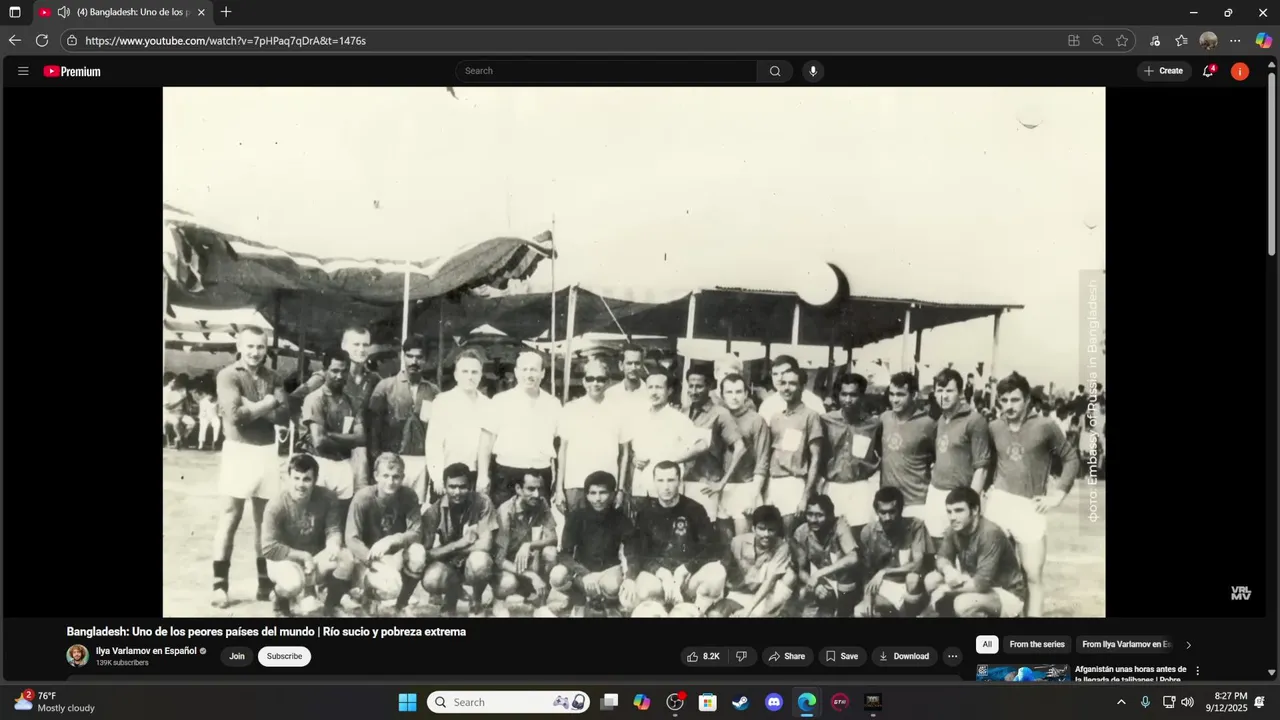1280x720 pixels.
Task: Open Edge profile picture
Action: (1208, 41)
